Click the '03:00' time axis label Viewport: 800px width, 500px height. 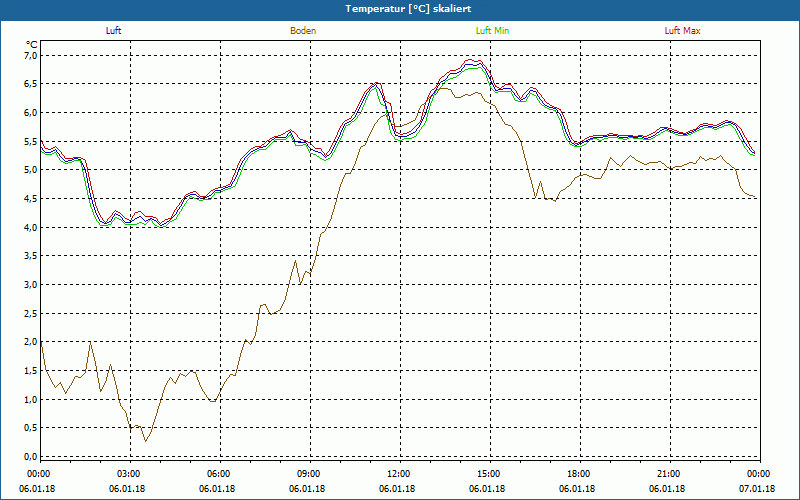130,474
